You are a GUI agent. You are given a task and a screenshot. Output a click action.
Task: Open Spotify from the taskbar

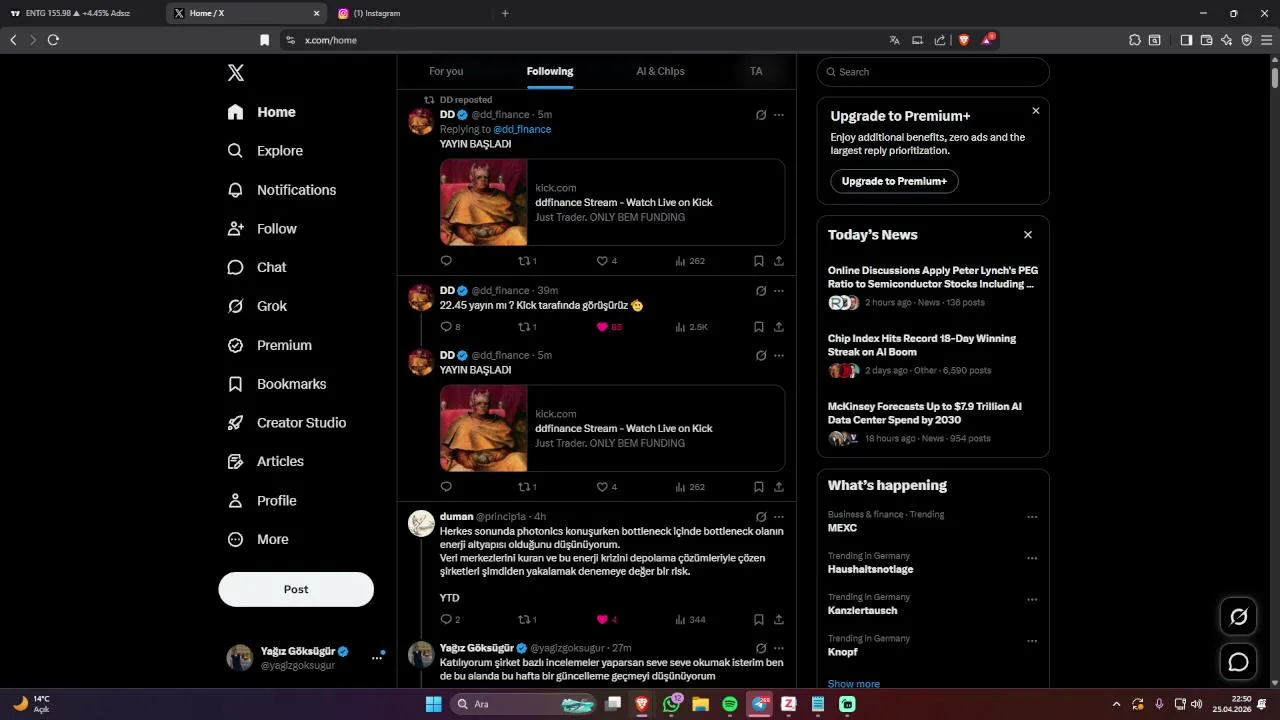[730, 704]
